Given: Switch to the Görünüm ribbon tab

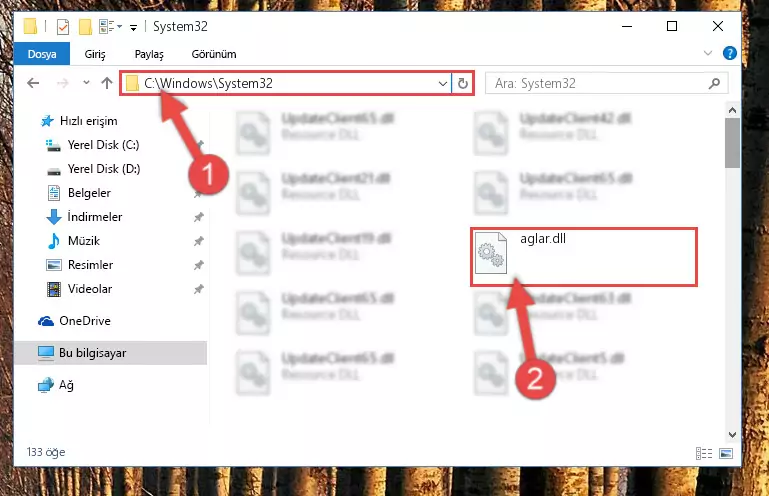Looking at the screenshot, I should [214, 54].
